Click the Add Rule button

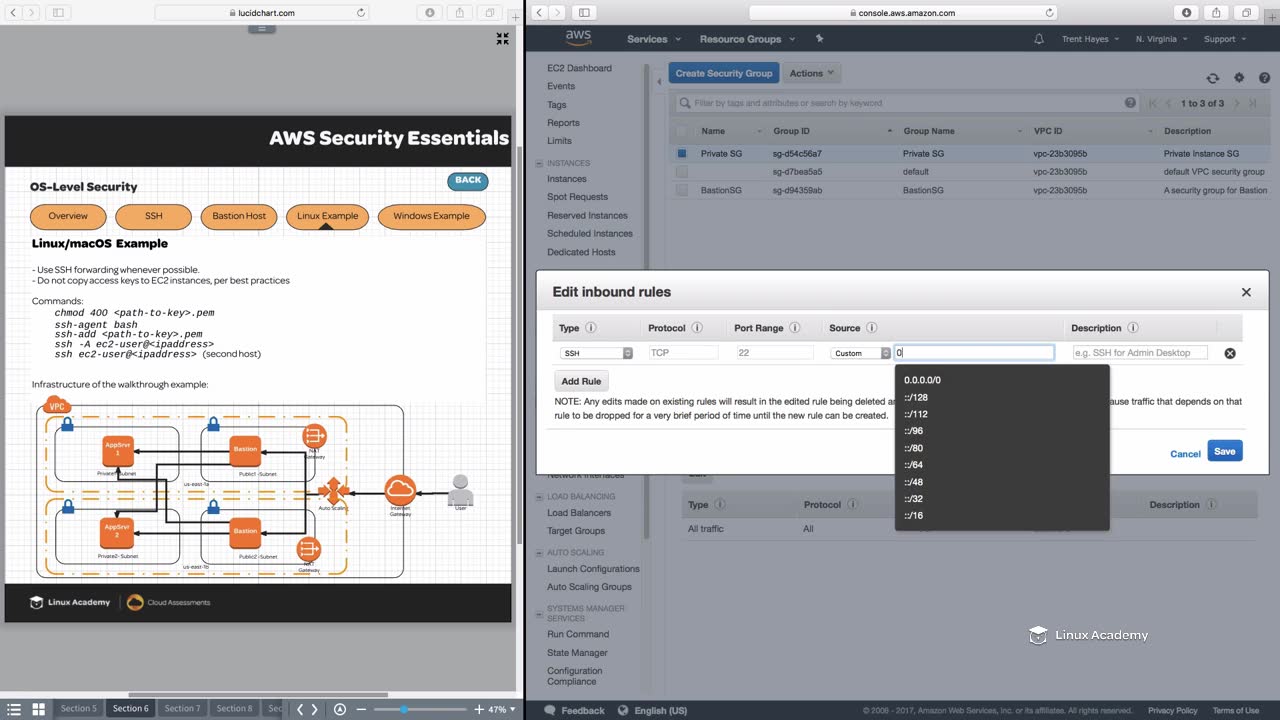coord(581,381)
